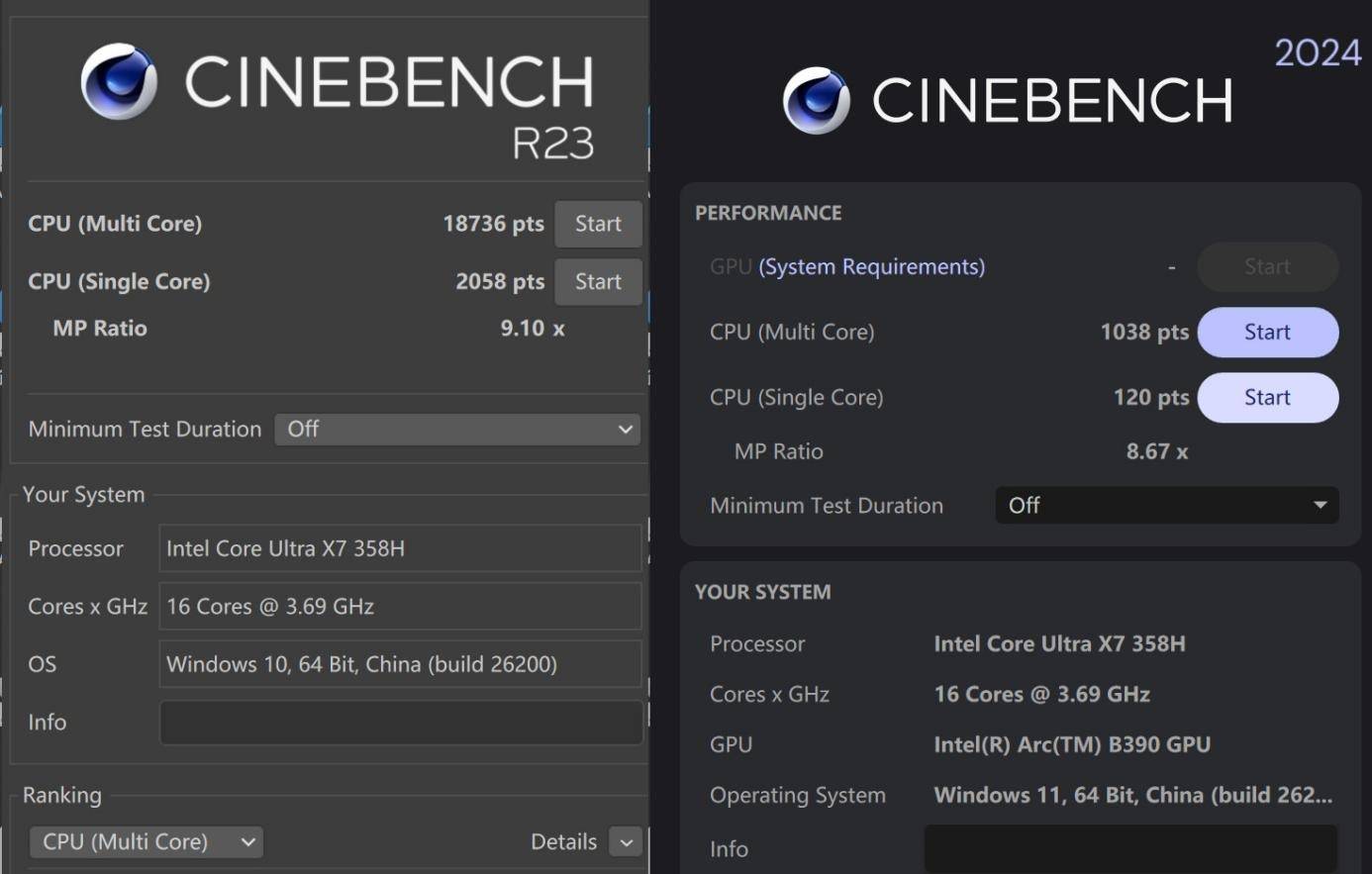The width and height of the screenshot is (1372, 874).
Task: Click the Cinebench 2024 value 16 Cores @ 3.69 GHz
Action: [x=1042, y=694]
